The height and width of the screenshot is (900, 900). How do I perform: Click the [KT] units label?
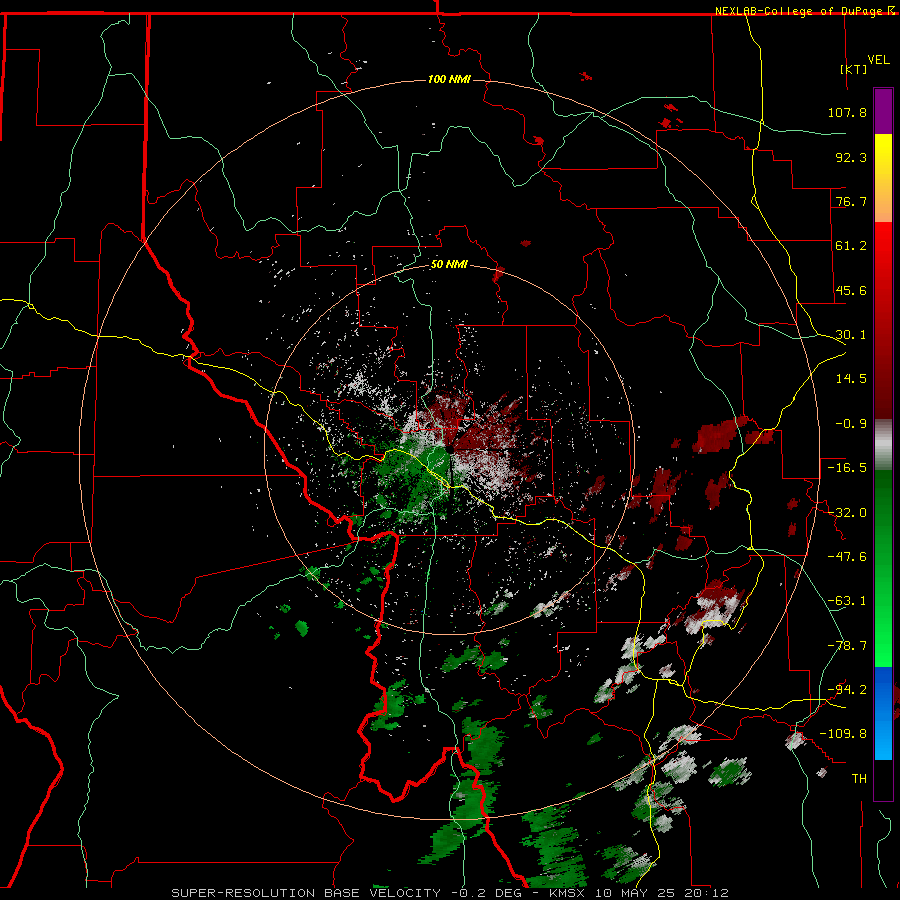tap(853, 69)
